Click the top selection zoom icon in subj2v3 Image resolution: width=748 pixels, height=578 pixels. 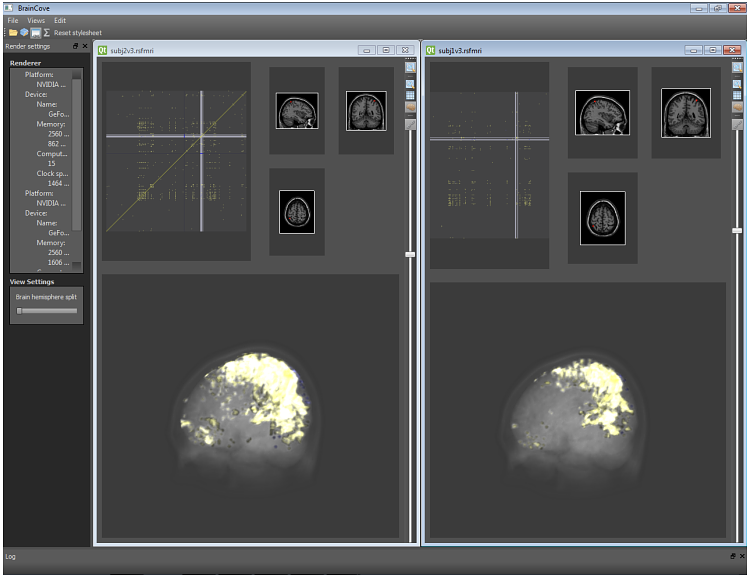[x=410, y=67]
